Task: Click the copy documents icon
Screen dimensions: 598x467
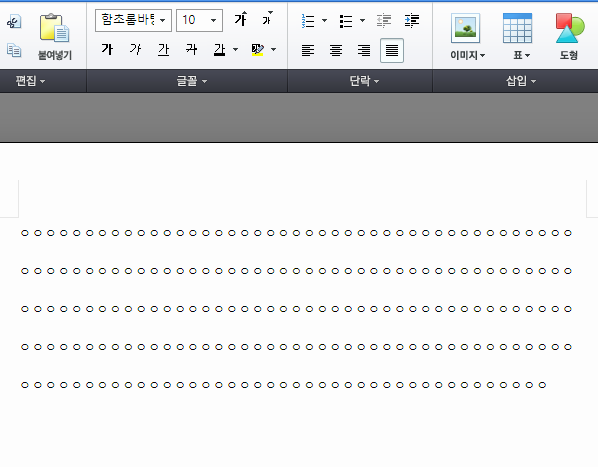Action: click(14, 50)
